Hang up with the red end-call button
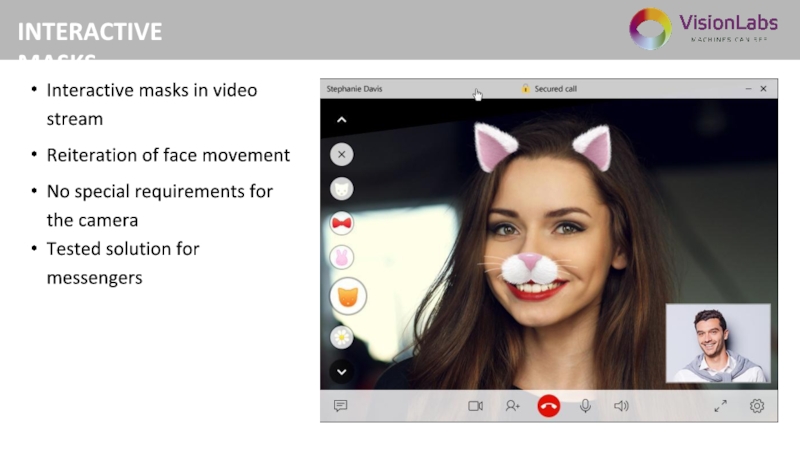Viewport: 800px width, 450px height. click(548, 406)
